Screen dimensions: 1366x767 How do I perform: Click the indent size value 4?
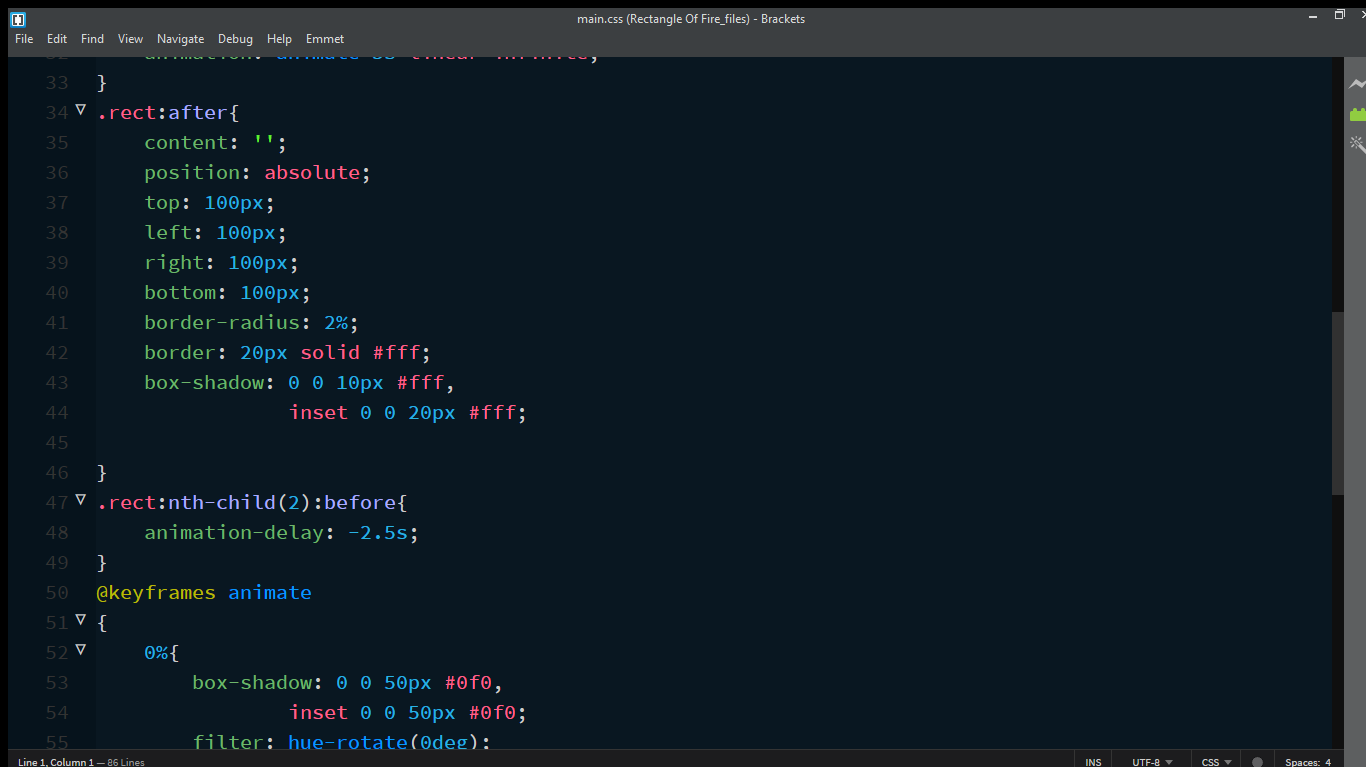tap(1328, 762)
